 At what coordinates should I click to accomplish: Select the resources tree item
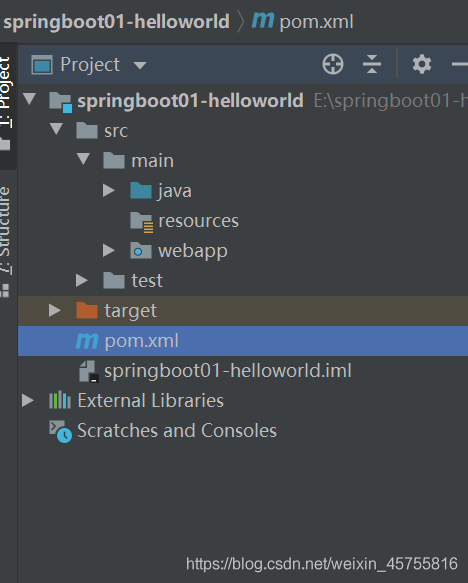[199, 221]
